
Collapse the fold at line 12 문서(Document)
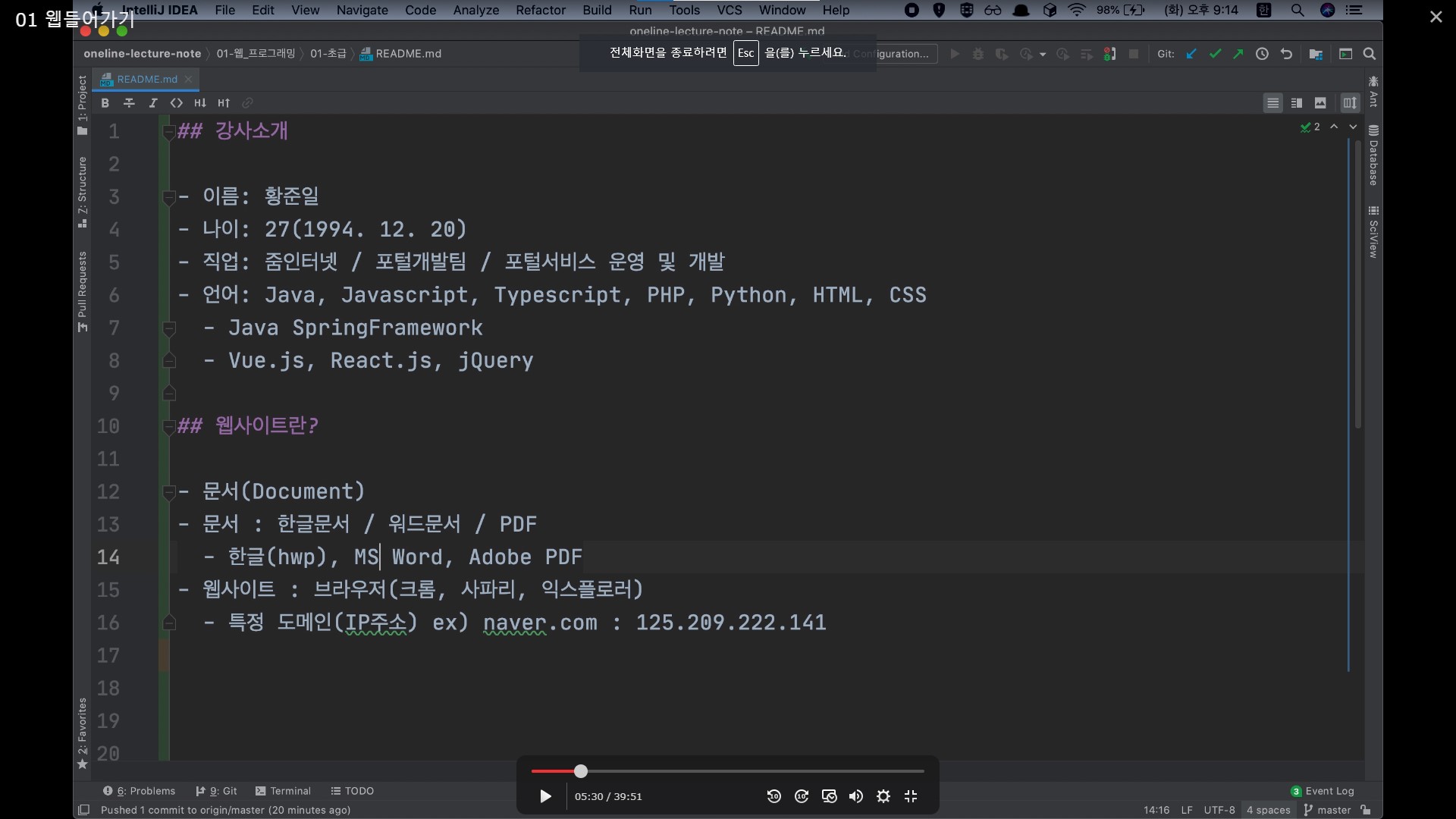[x=169, y=493]
